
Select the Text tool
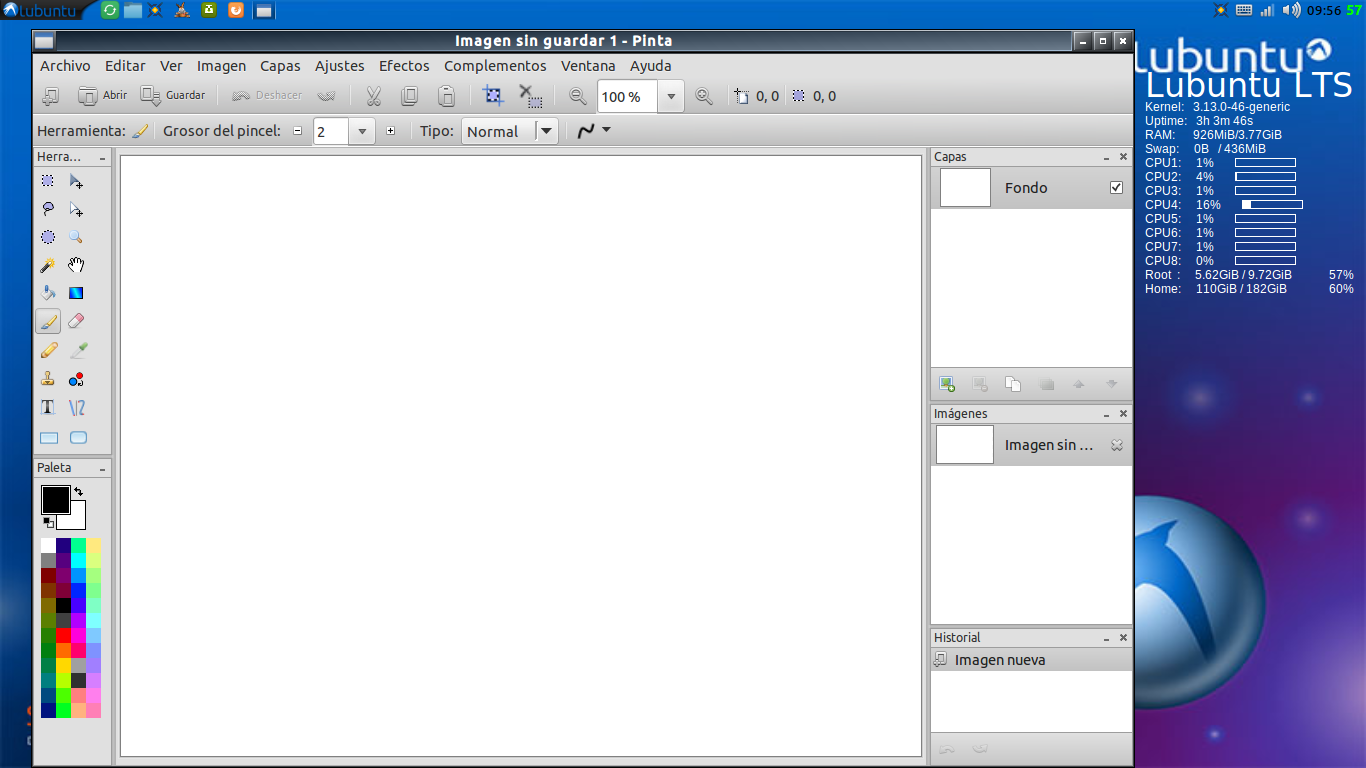46,407
